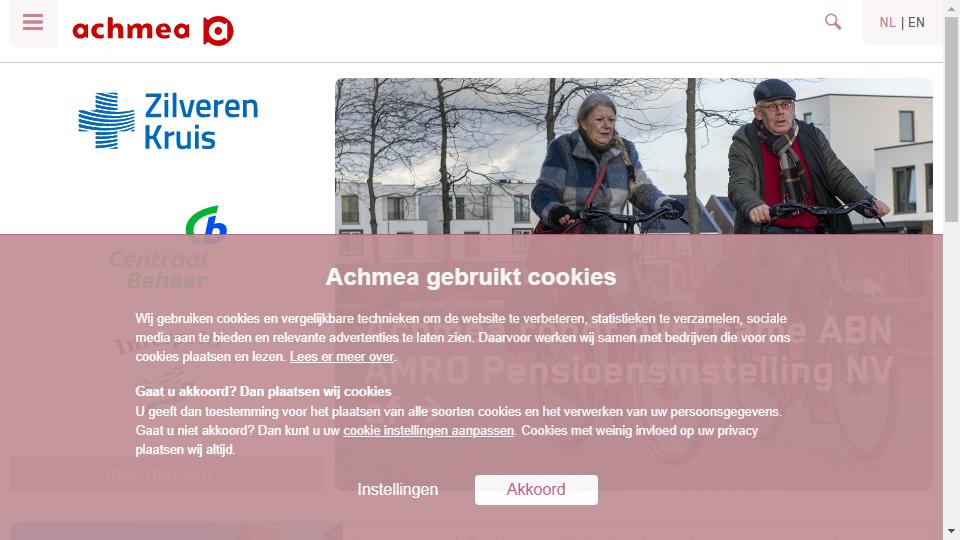This screenshot has width=960, height=540.
Task: Open the ABN AMRO Pensioeninstelling headline
Action: click(x=628, y=350)
